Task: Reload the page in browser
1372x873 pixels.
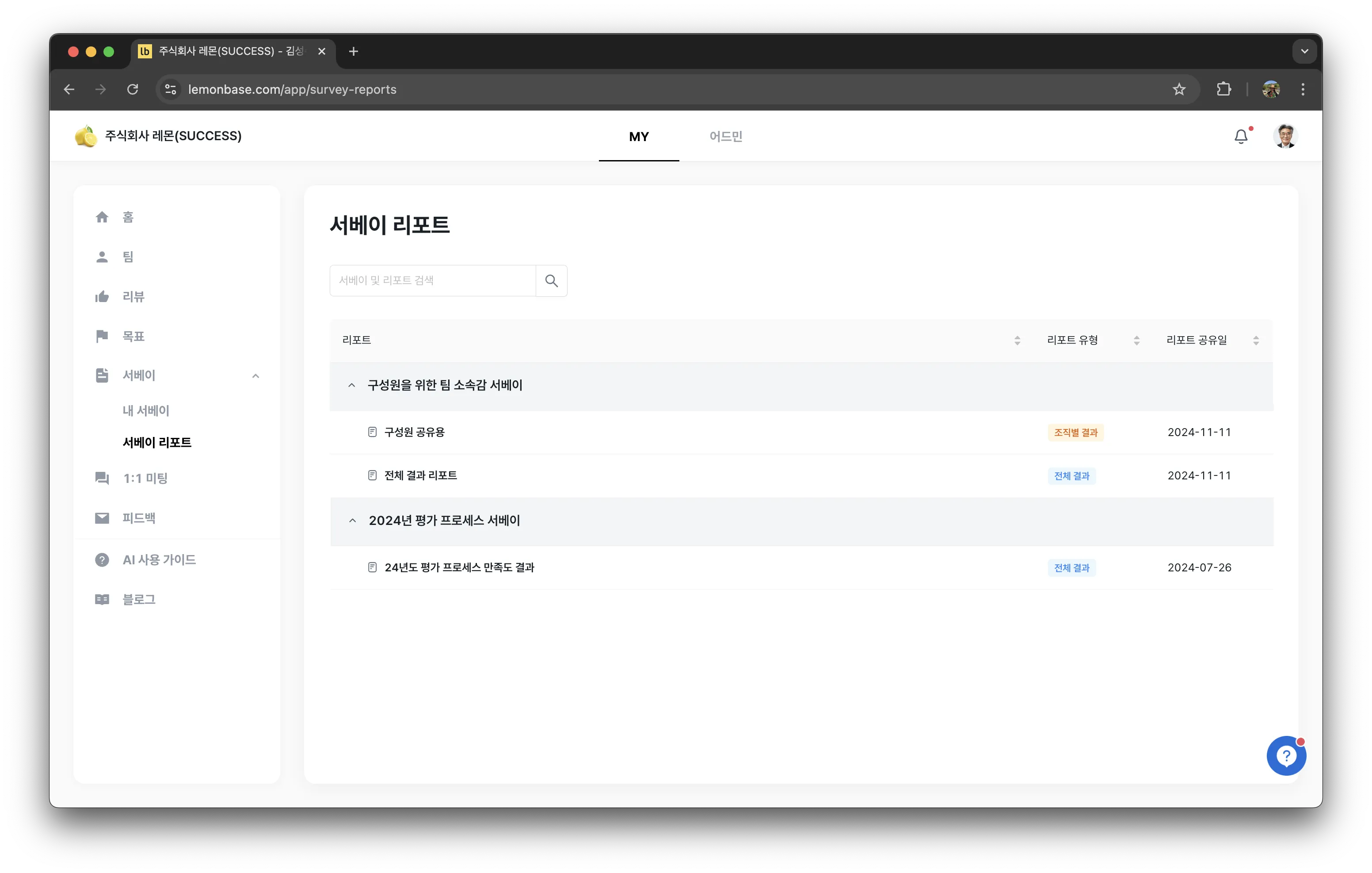Action: (x=133, y=89)
